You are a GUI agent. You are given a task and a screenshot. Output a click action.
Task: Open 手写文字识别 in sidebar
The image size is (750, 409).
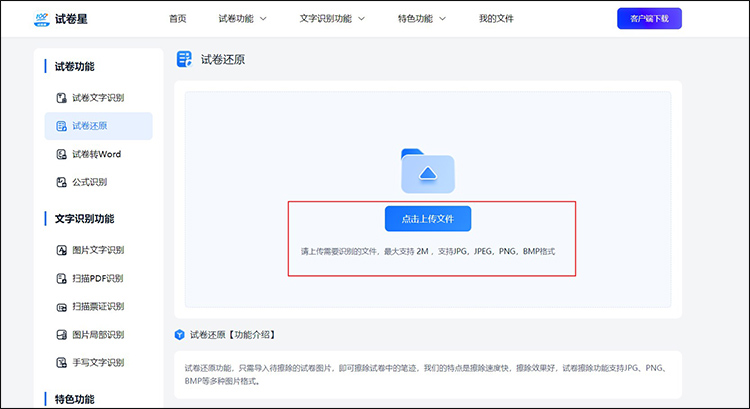click(x=99, y=362)
